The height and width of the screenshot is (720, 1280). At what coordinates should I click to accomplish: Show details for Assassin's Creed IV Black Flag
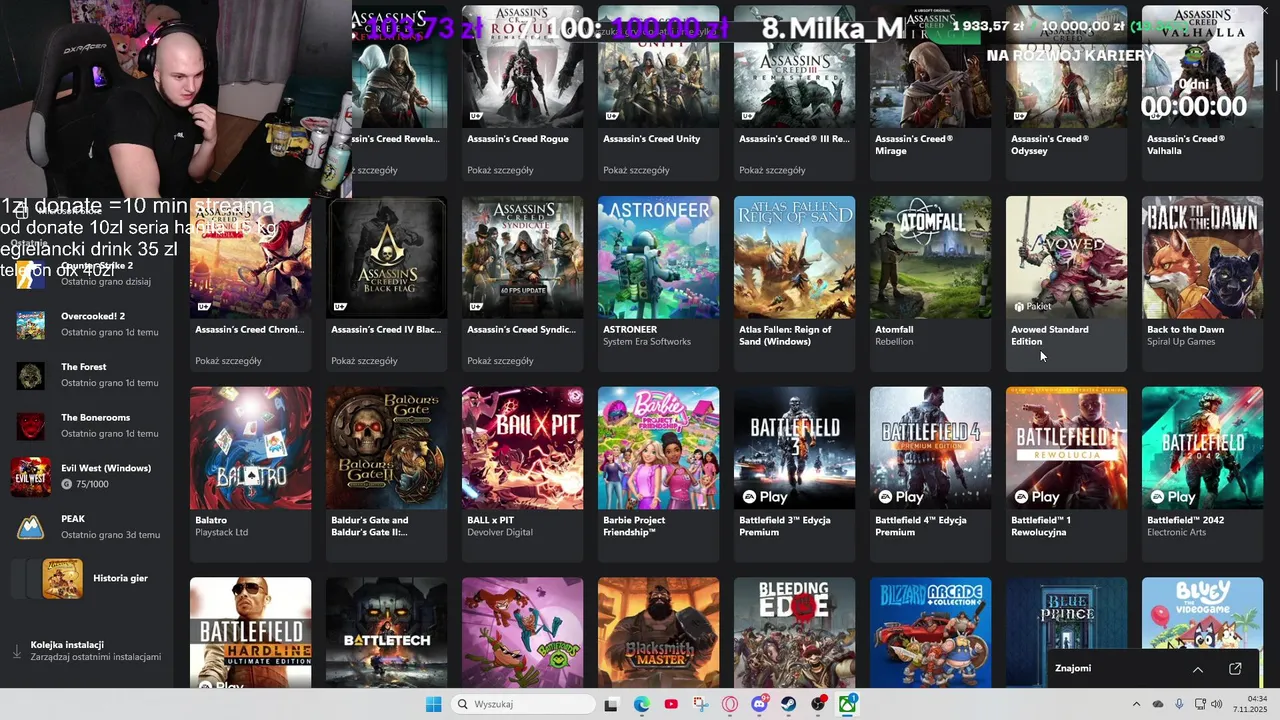[364, 361]
